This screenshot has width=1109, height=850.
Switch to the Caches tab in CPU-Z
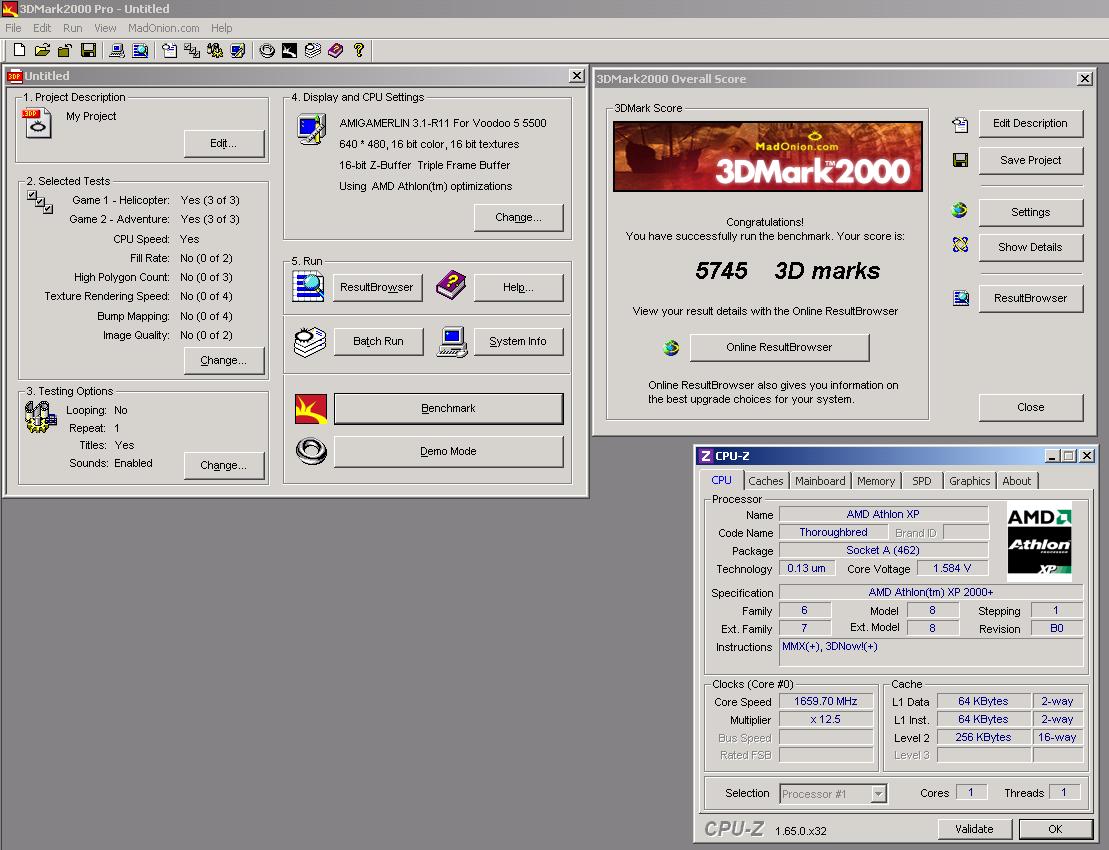click(765, 481)
